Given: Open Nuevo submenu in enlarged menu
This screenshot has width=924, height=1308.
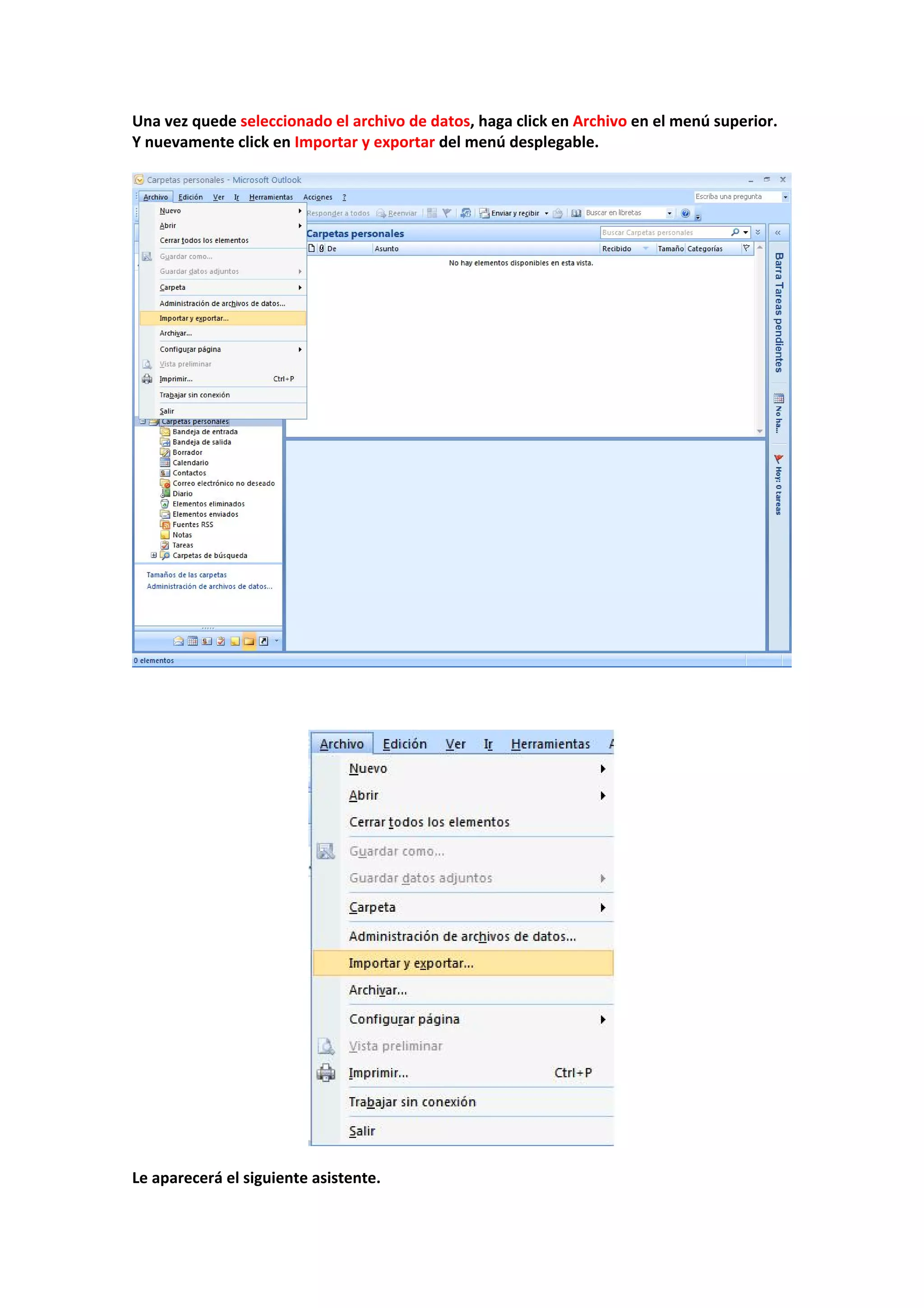Looking at the screenshot, I should (x=463, y=769).
